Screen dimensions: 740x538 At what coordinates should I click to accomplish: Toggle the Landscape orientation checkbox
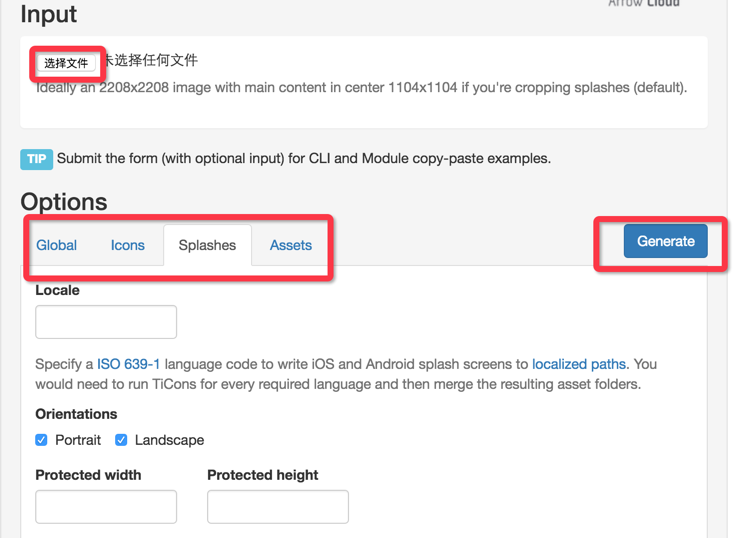pos(121,440)
